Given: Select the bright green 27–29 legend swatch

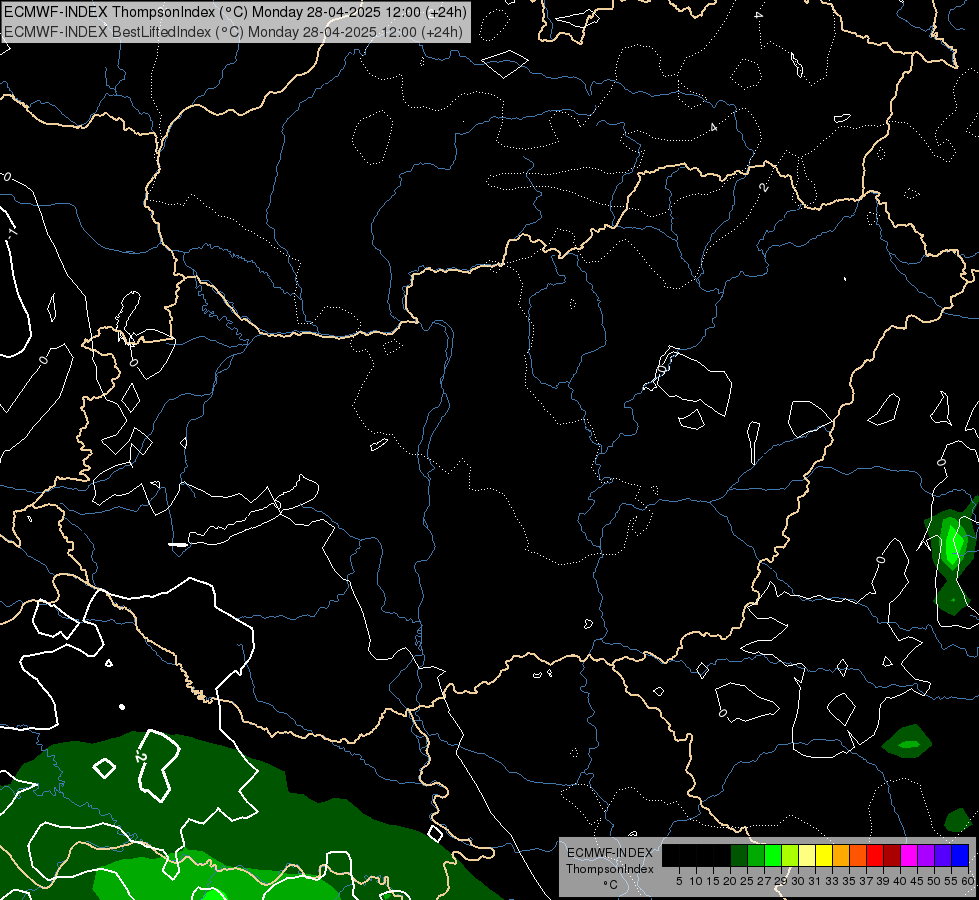Looking at the screenshot, I should click(x=773, y=855).
